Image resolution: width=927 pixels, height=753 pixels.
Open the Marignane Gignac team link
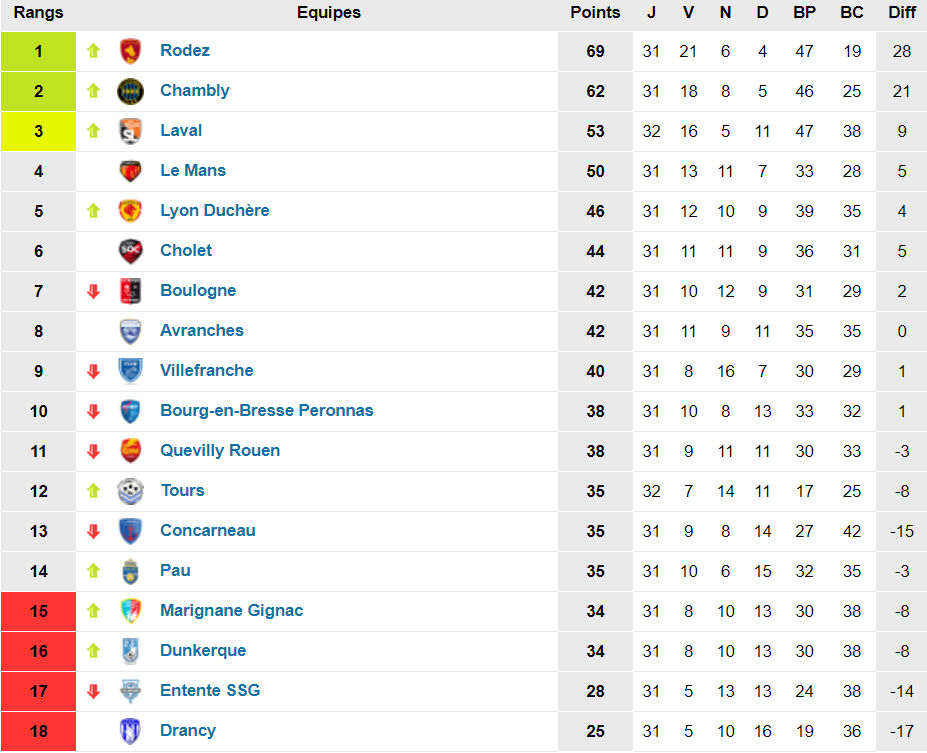click(x=231, y=611)
